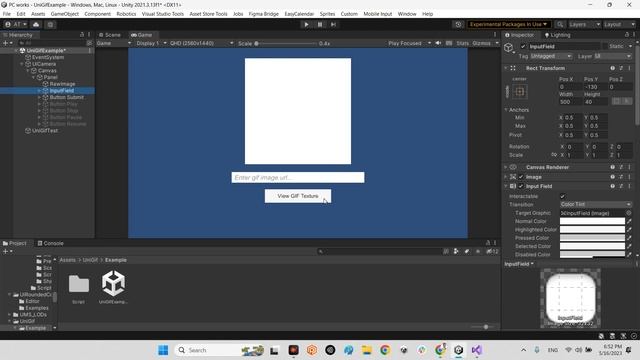The height and width of the screenshot is (360, 640).
Task: Open Visual Studio from taskbar
Action: 476,350
